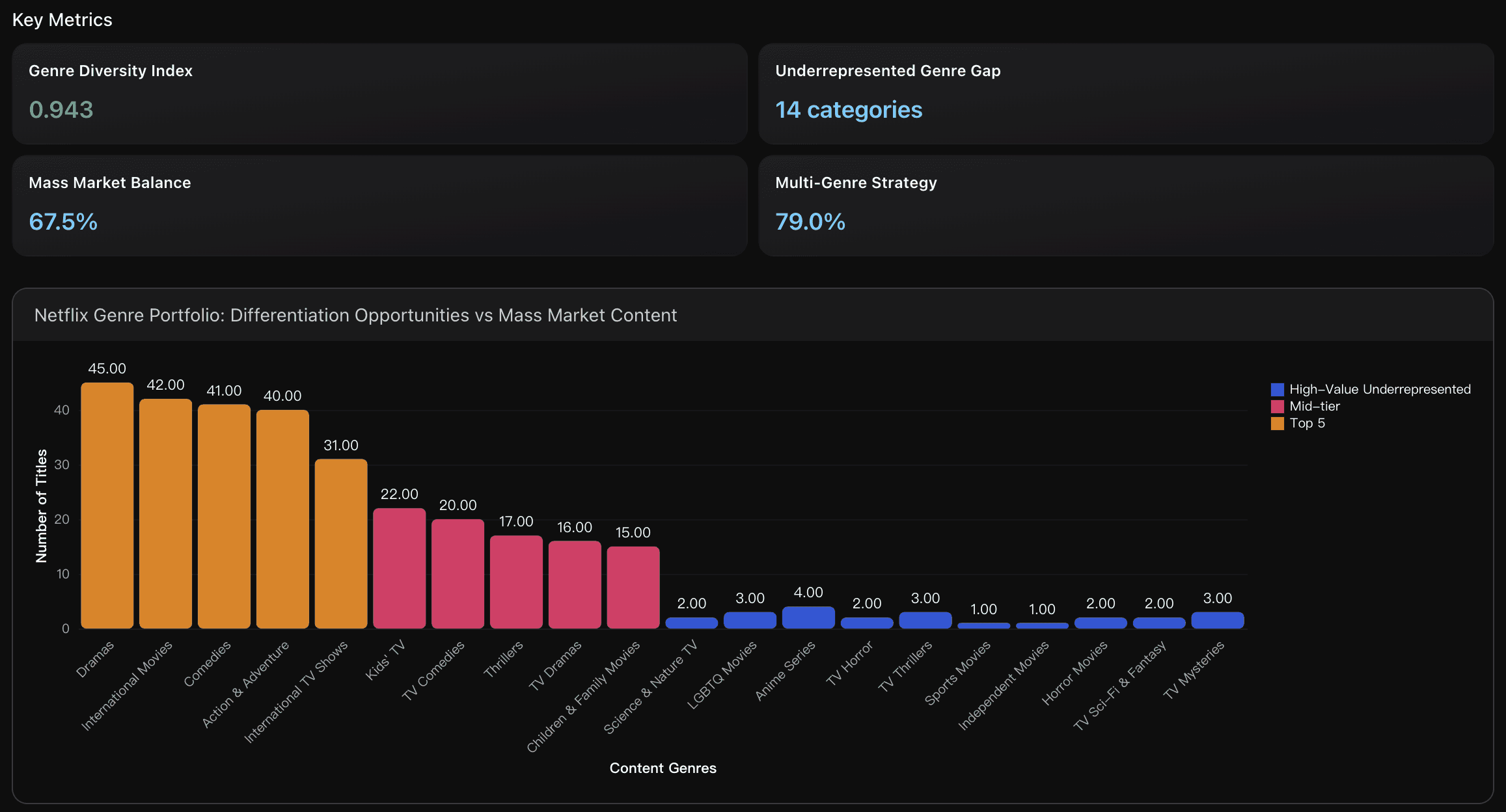Click the Multi-Genre Strategy percentage value
Image resolution: width=1506 pixels, height=812 pixels.
click(x=810, y=222)
